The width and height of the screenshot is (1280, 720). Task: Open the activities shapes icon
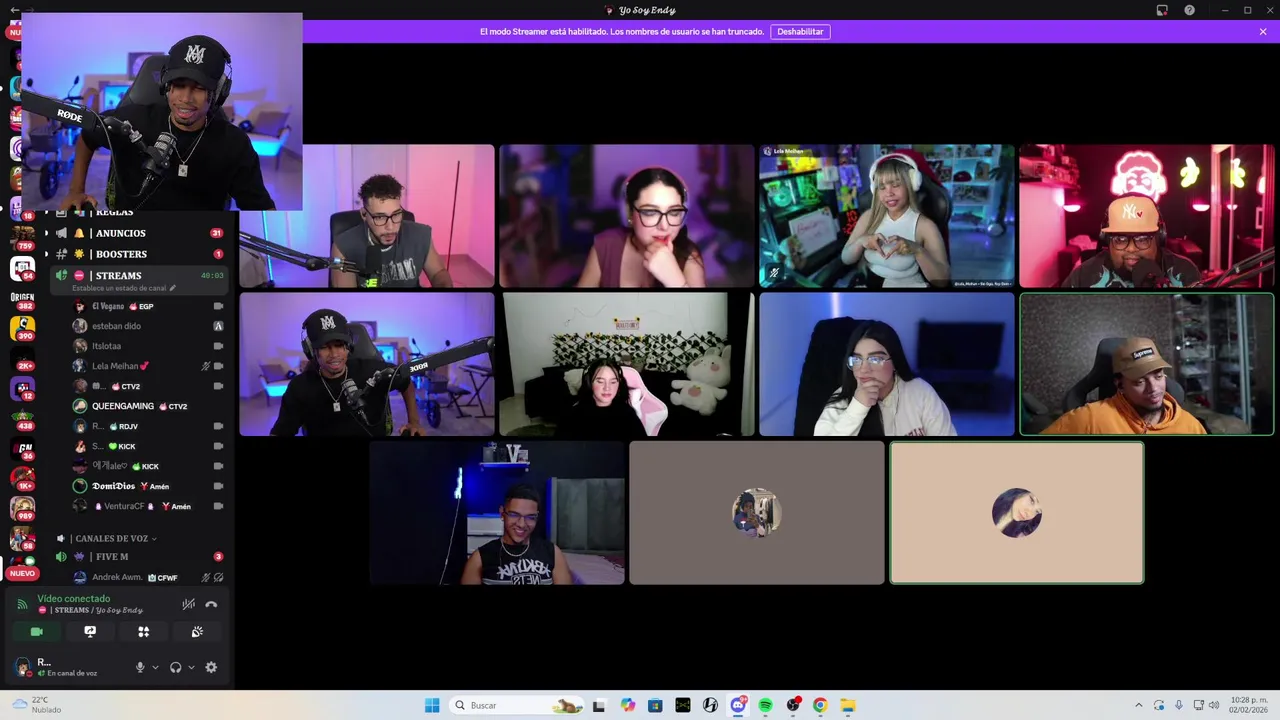coord(143,632)
